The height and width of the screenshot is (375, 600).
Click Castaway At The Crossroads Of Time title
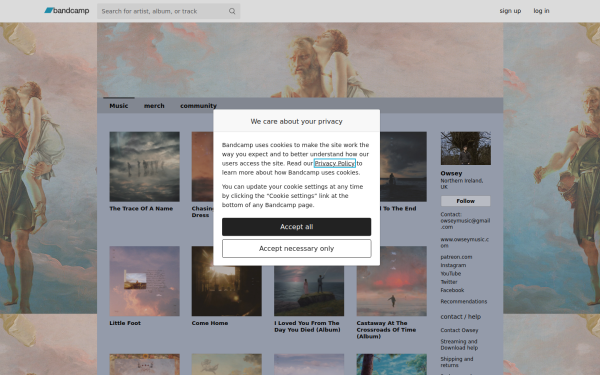(x=386, y=329)
